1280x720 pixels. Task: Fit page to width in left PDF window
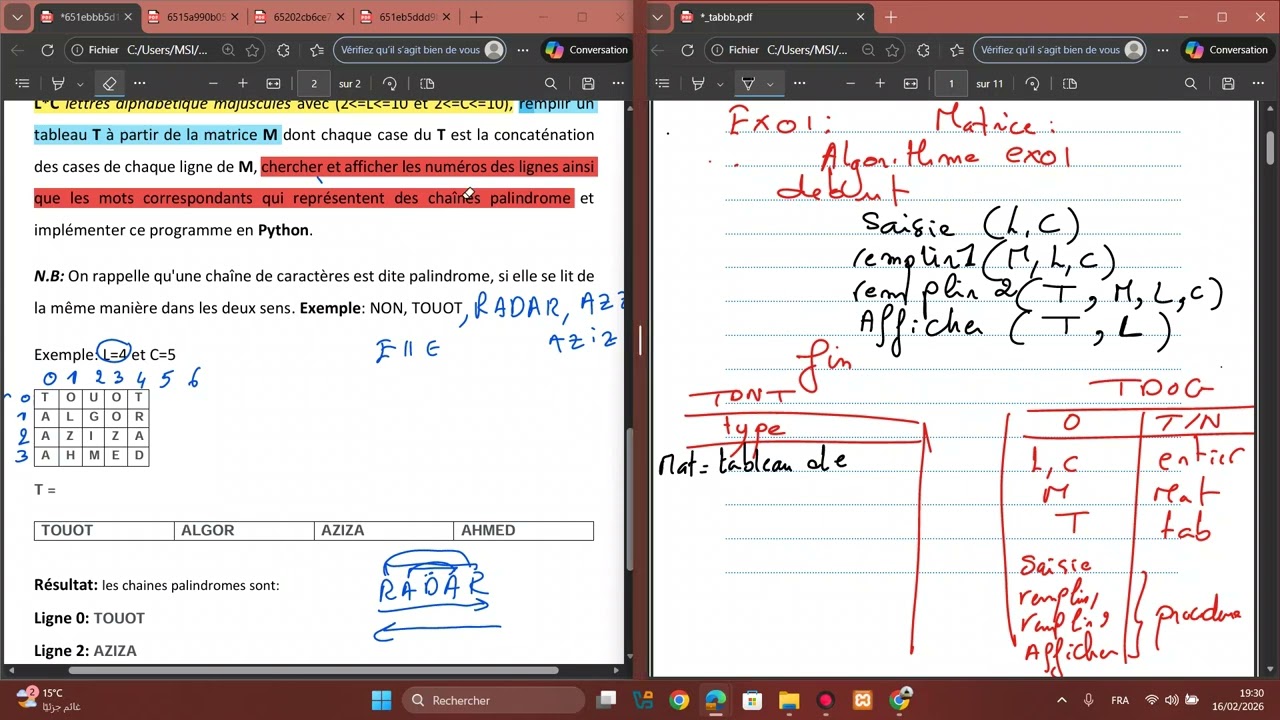[x=273, y=84]
